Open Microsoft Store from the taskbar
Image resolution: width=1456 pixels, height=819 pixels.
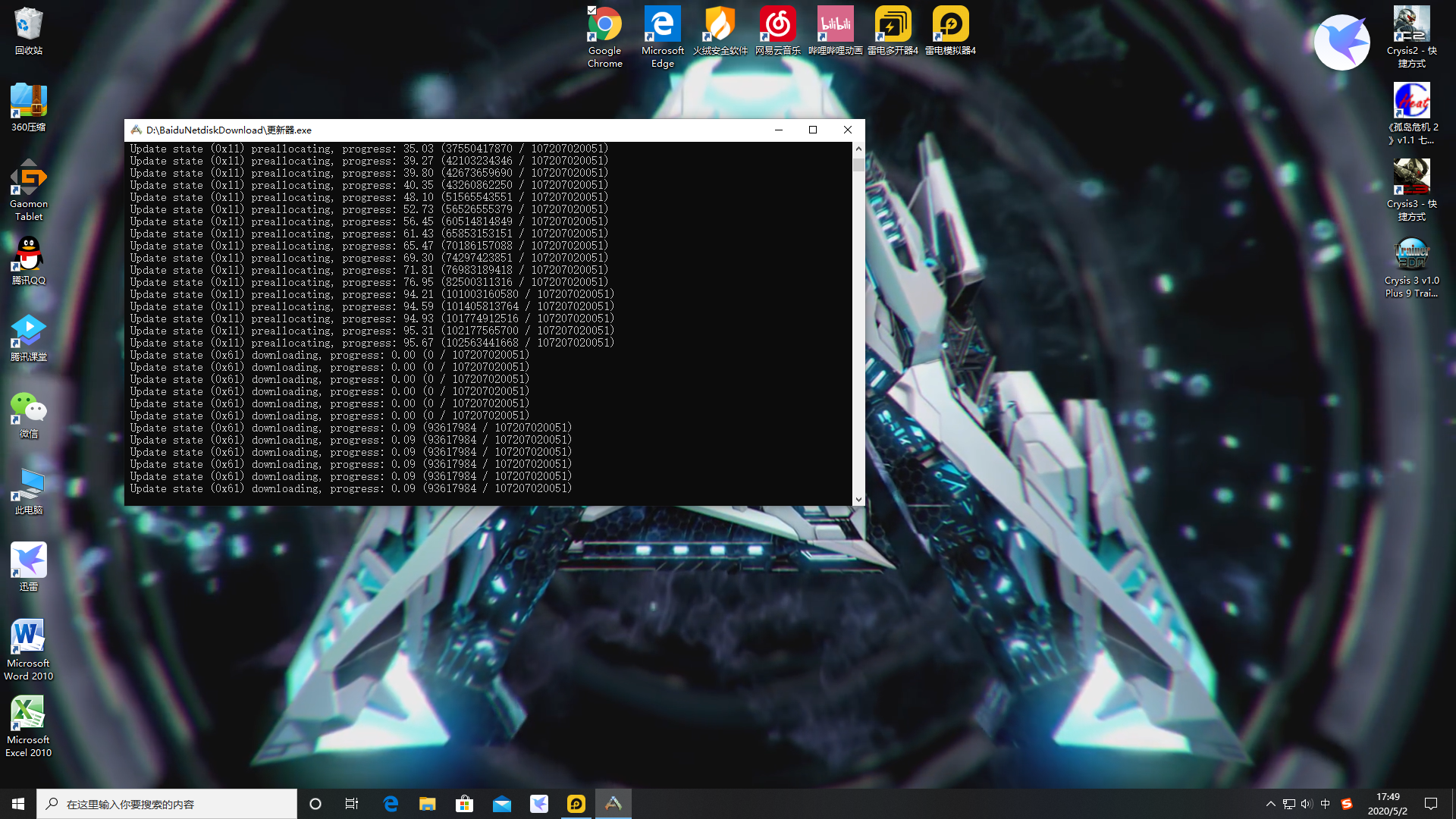click(464, 804)
